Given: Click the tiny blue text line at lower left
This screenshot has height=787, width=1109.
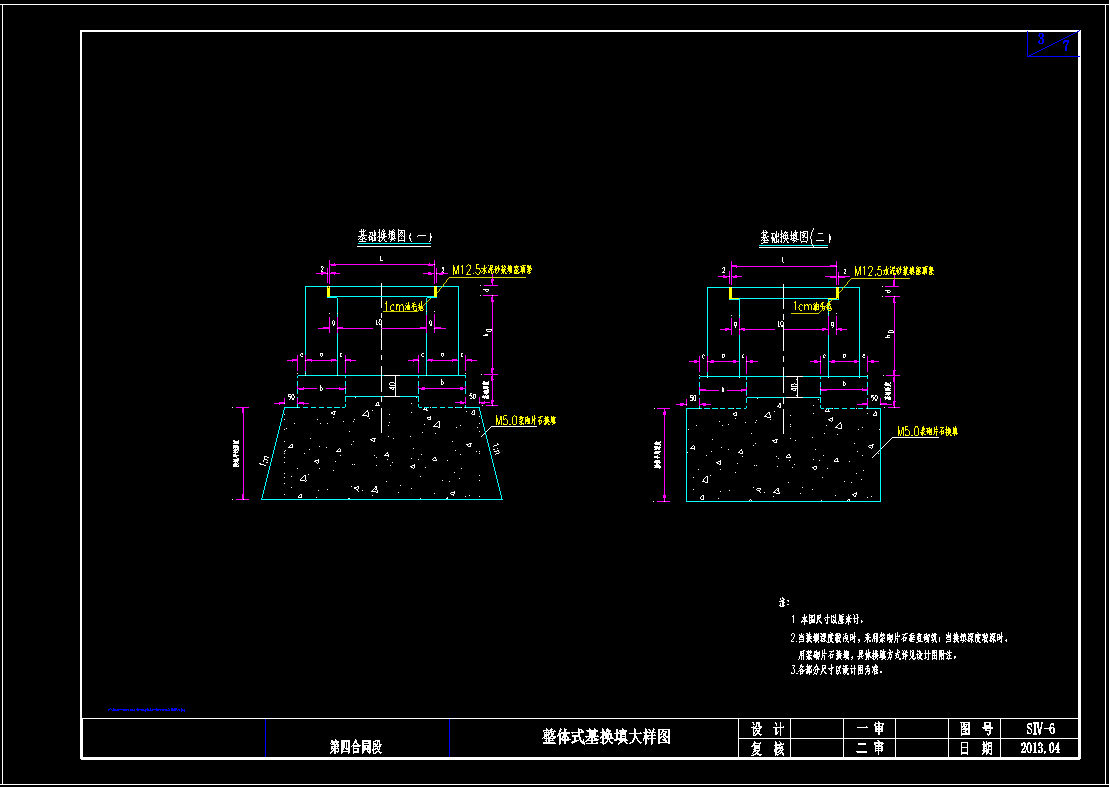Looking at the screenshot, I should pos(146,709).
